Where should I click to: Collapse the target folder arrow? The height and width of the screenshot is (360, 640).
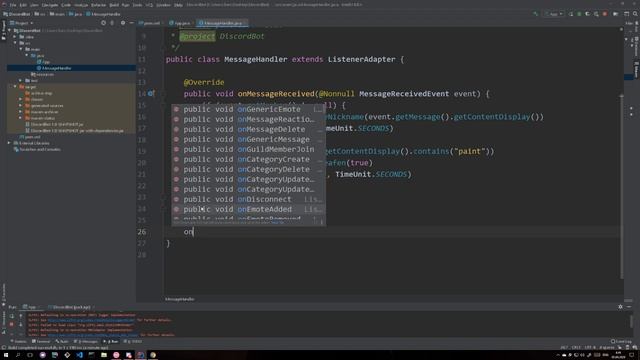pyautogui.click(x=15, y=87)
